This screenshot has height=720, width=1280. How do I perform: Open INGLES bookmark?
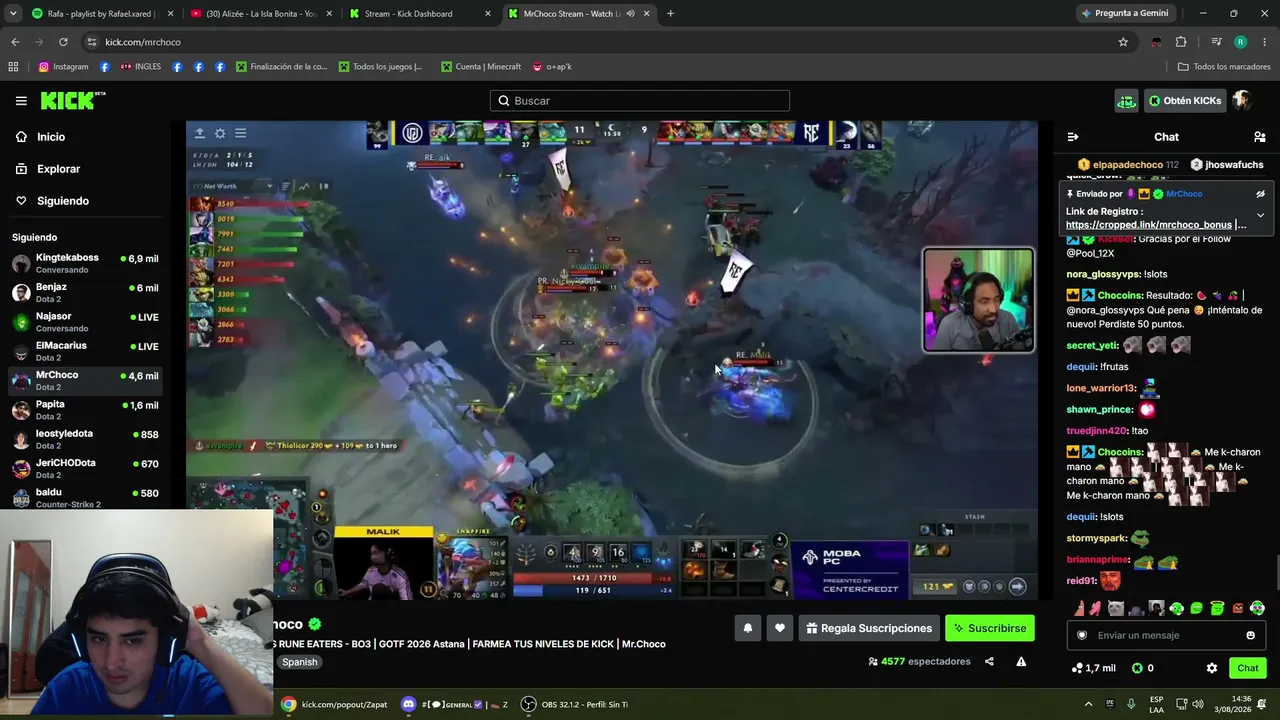pos(140,67)
